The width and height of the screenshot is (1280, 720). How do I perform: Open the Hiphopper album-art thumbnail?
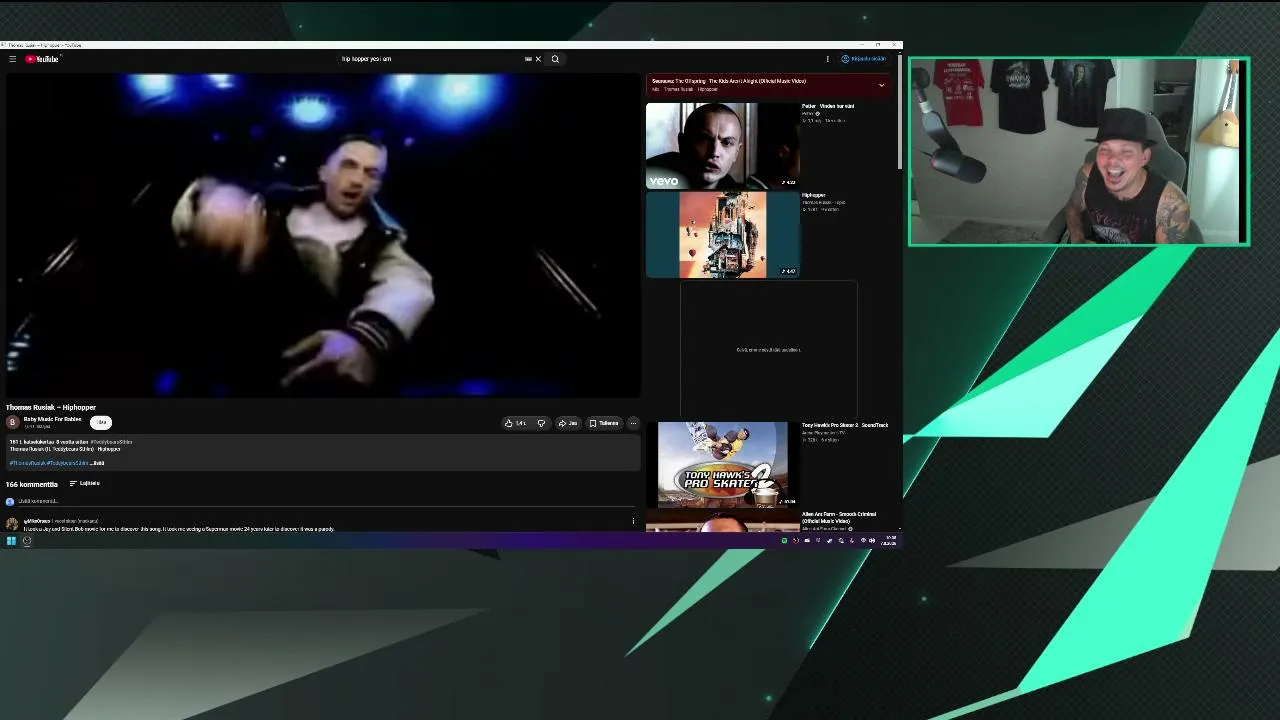(x=722, y=234)
